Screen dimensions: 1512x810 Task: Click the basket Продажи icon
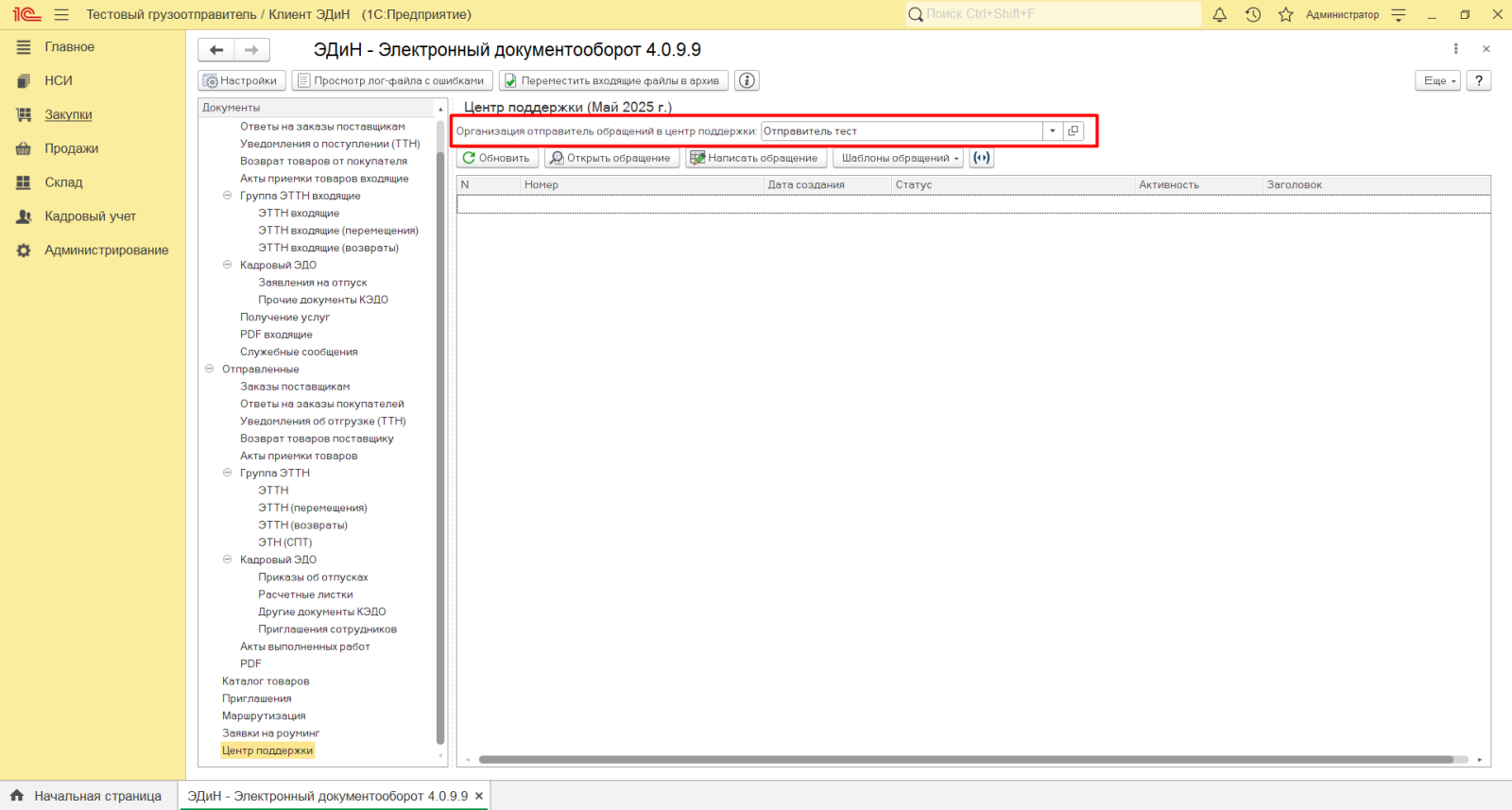(x=24, y=149)
